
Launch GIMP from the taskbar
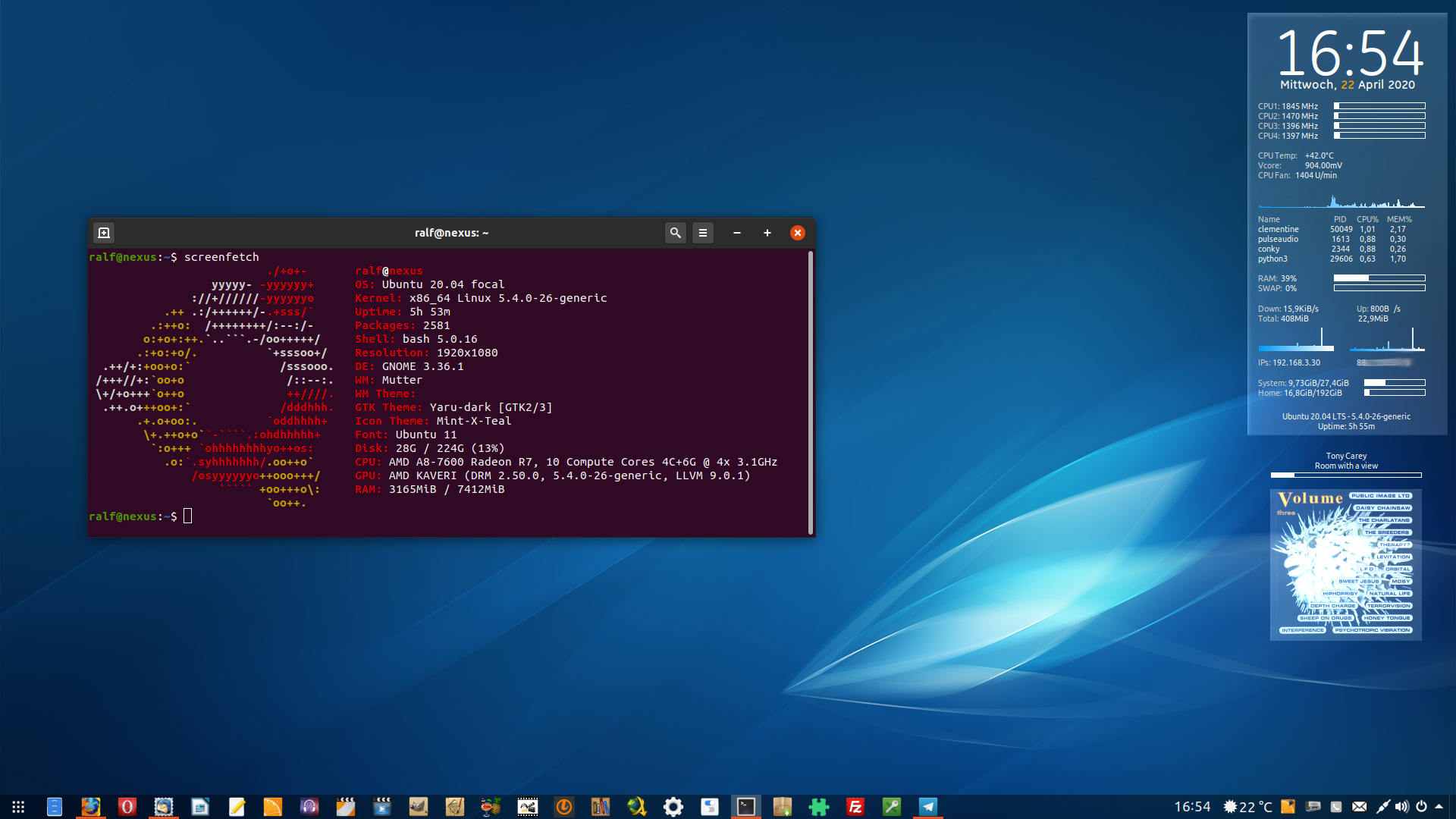coord(419,807)
